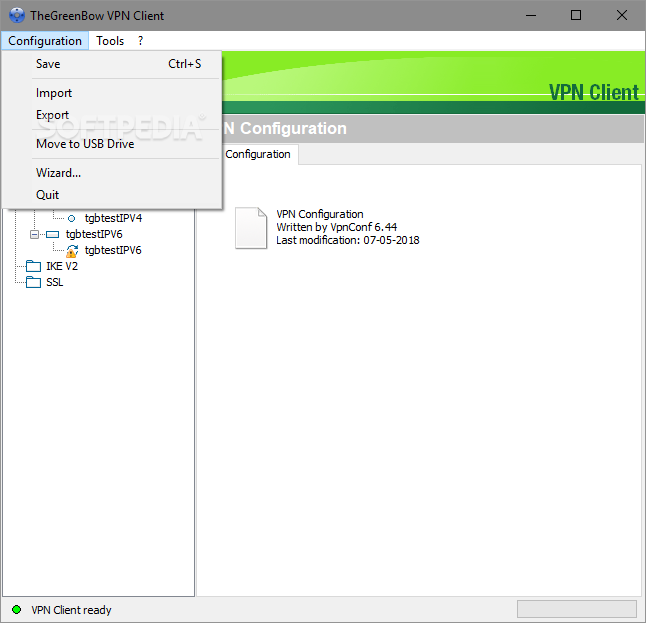Click the tgbtestIPV6 tunnel warning icon

(x=72, y=251)
